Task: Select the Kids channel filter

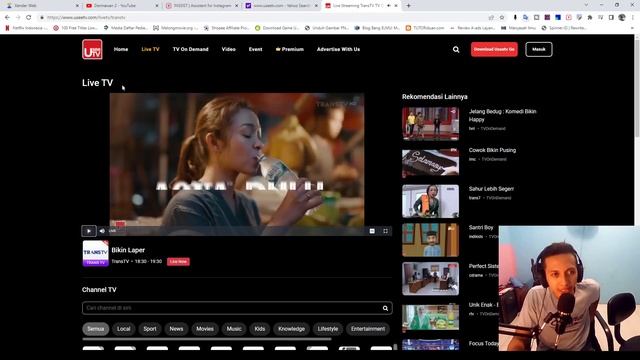Action: [260, 329]
